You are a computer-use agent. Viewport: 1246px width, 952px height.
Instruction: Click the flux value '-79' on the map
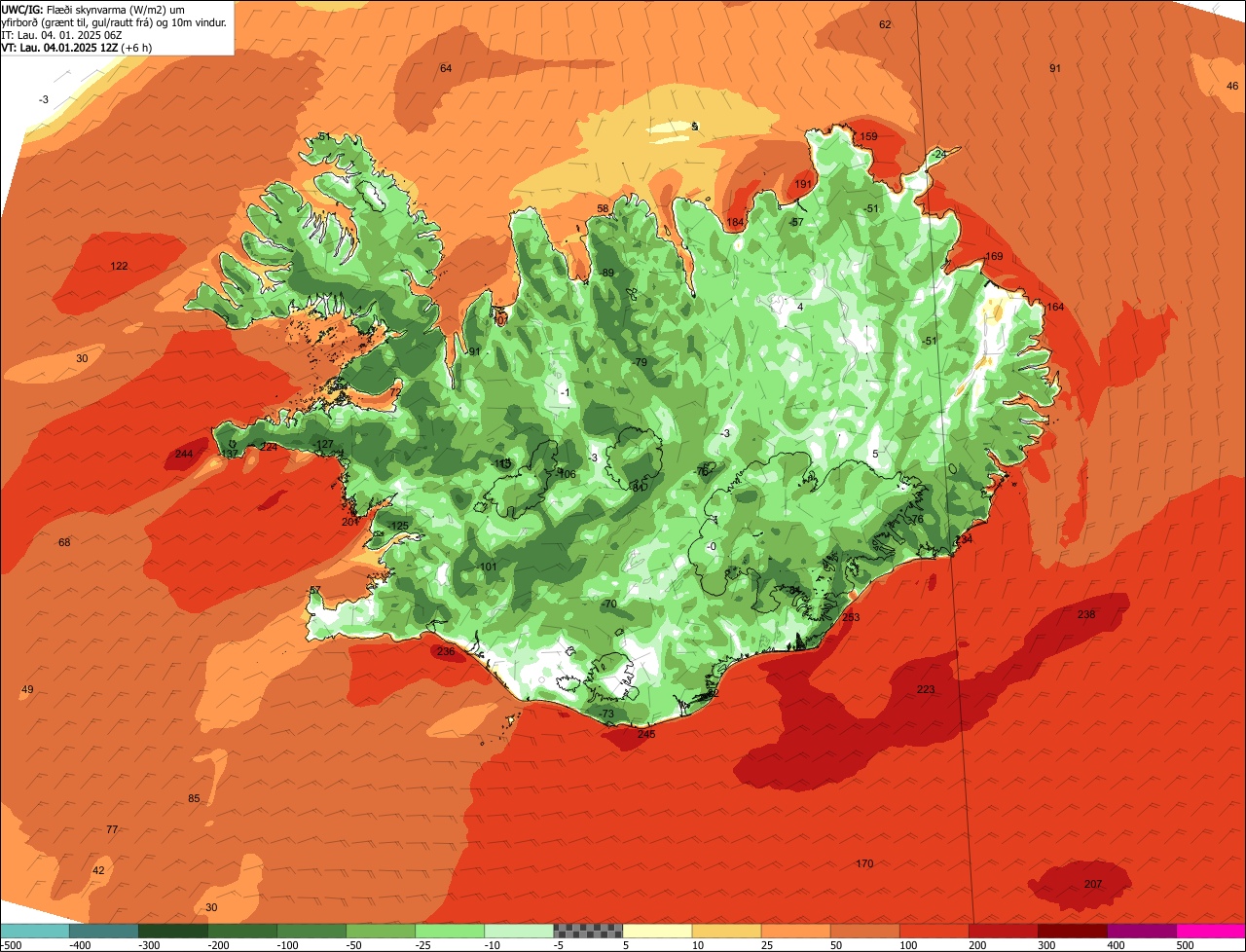coord(639,362)
